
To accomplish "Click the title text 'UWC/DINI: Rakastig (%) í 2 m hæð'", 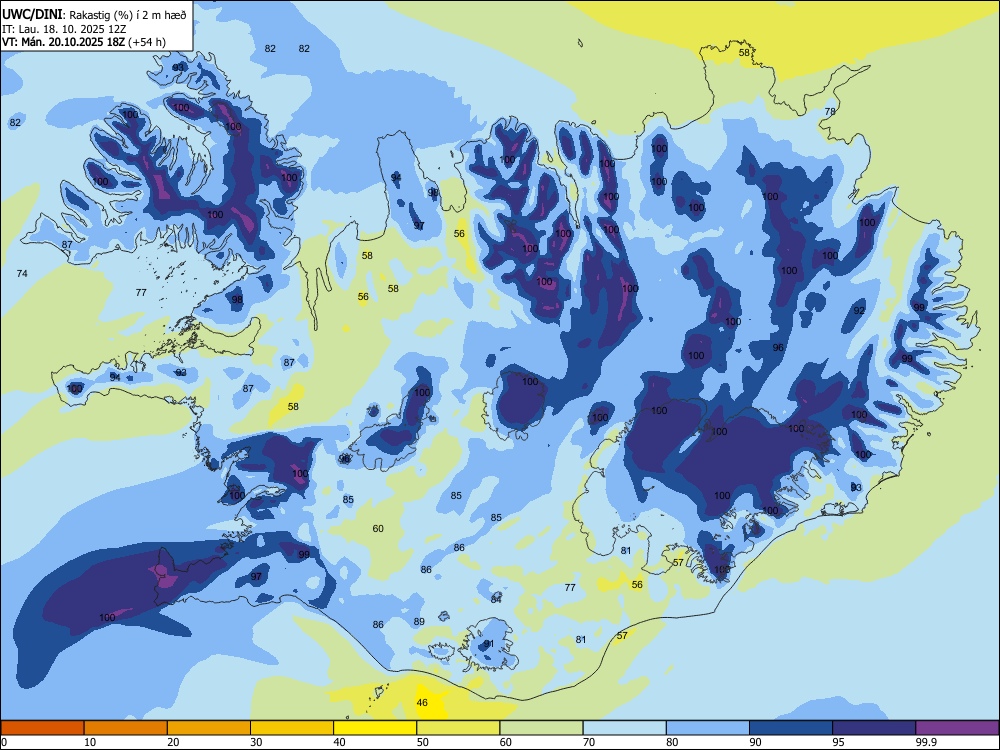I will pyautogui.click(x=94, y=14).
